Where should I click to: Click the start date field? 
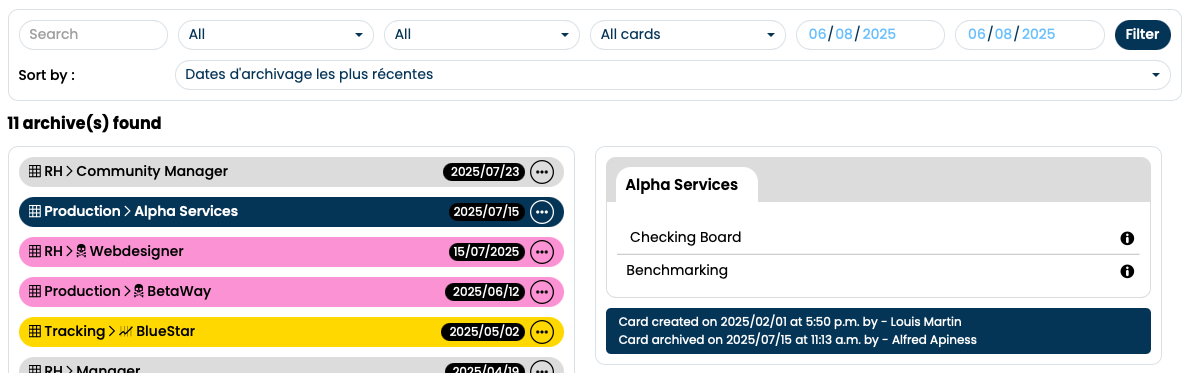pos(870,35)
